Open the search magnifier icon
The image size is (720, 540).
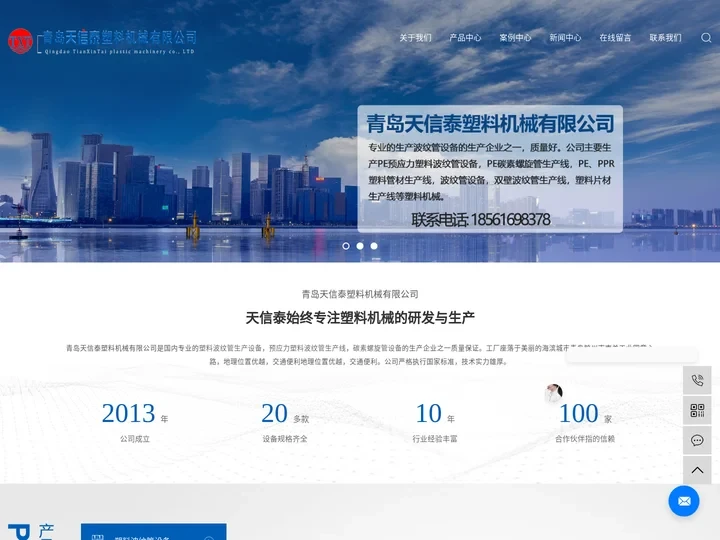click(x=706, y=38)
